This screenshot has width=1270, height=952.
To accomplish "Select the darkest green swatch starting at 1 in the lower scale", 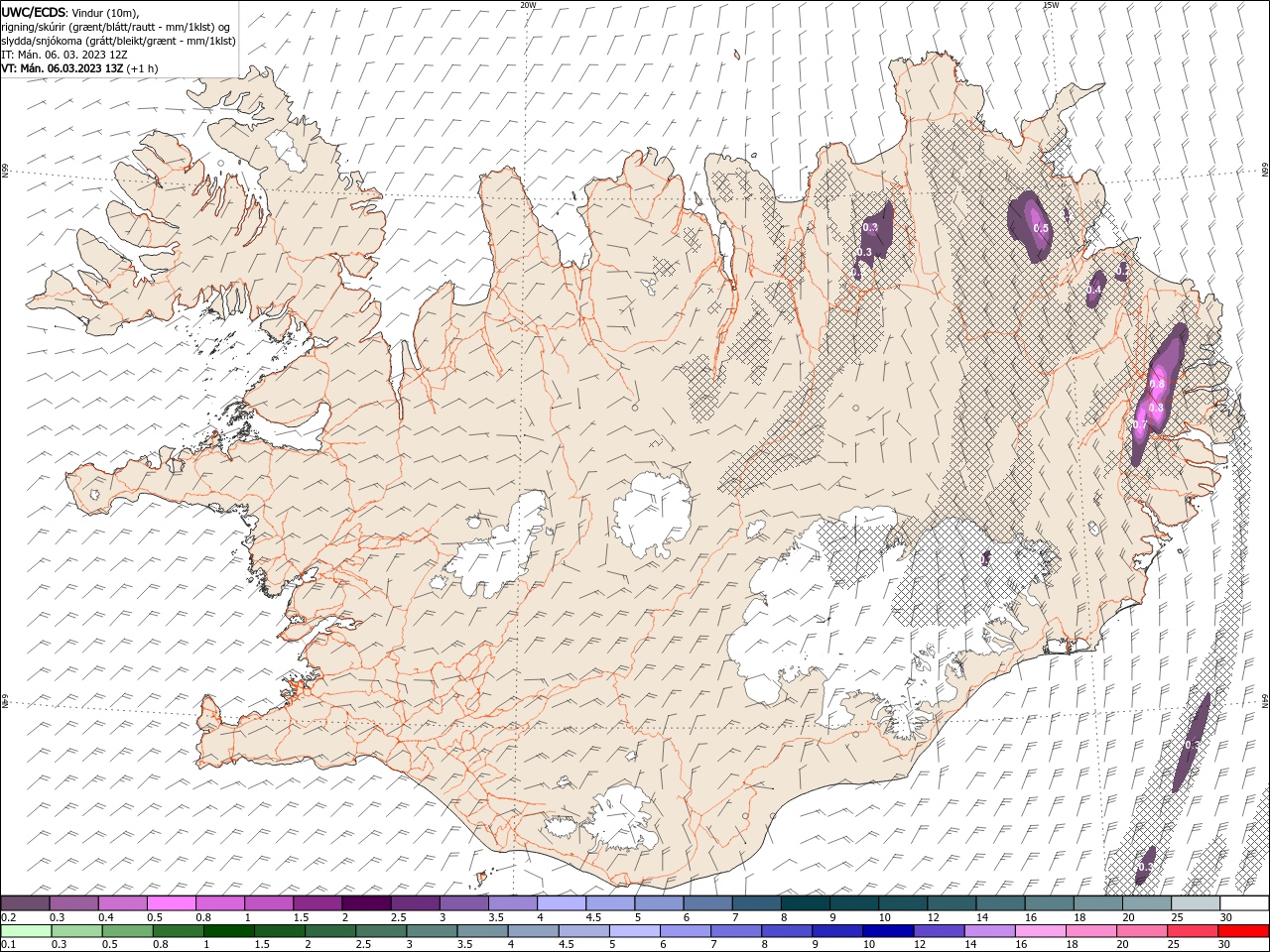I will 229,931.
